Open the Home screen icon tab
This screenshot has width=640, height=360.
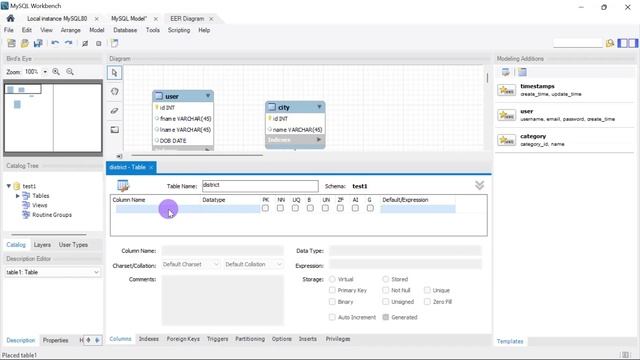(x=11, y=18)
